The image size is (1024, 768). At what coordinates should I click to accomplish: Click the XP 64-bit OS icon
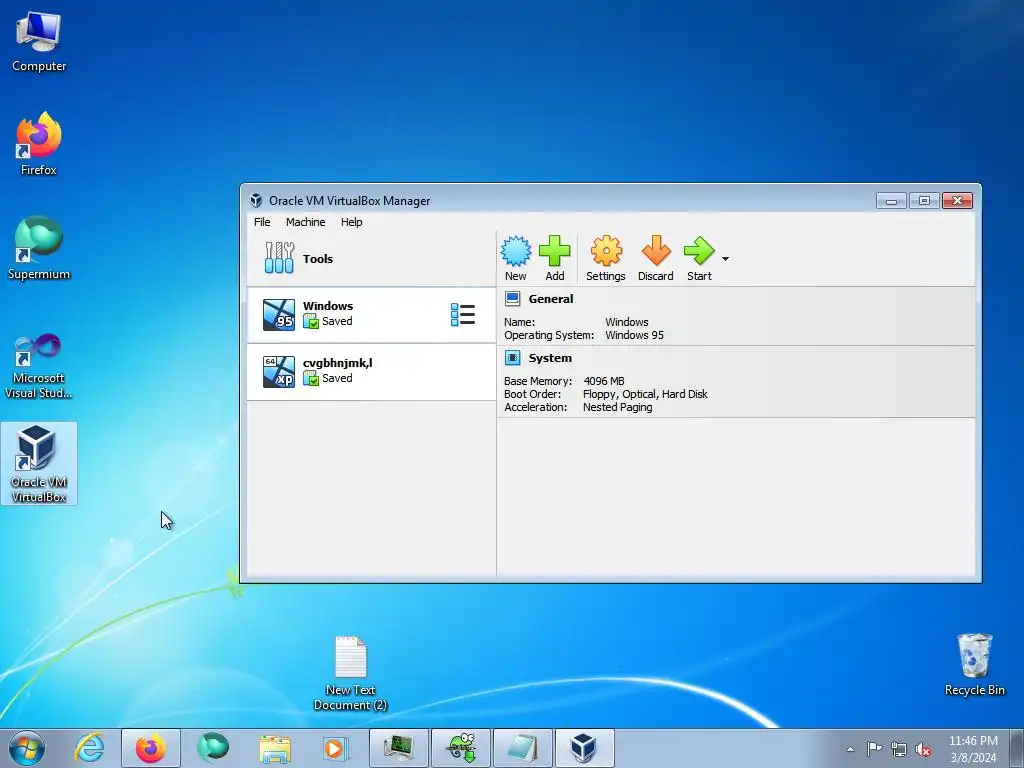[x=279, y=372]
